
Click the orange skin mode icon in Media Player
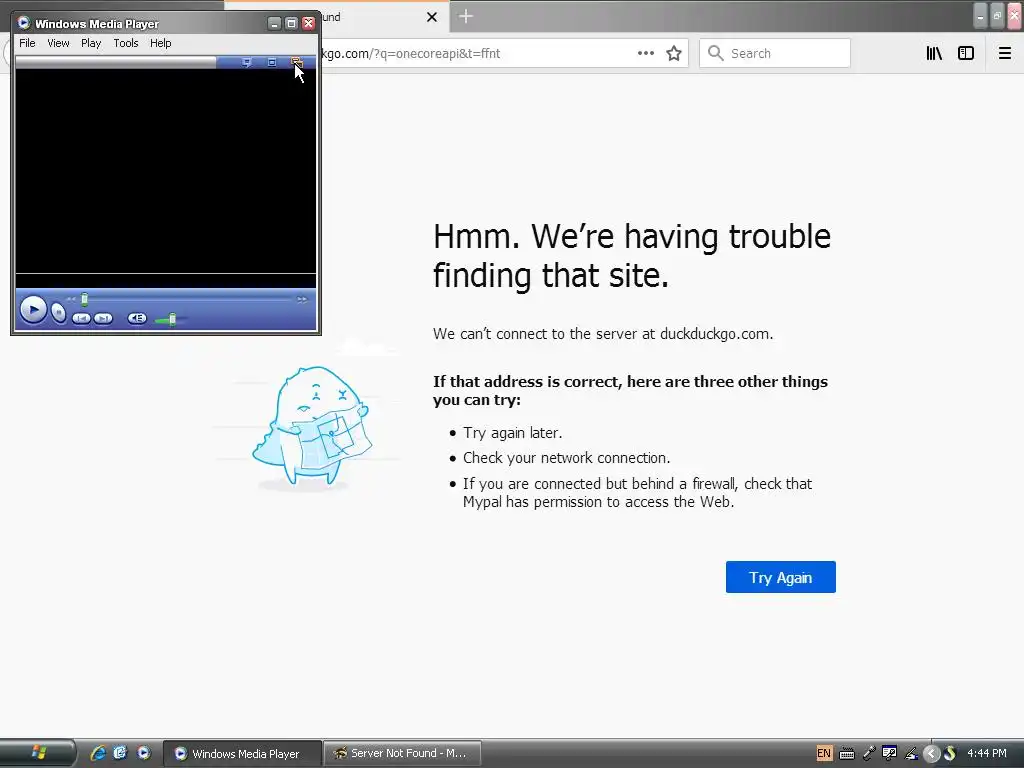coord(297,62)
